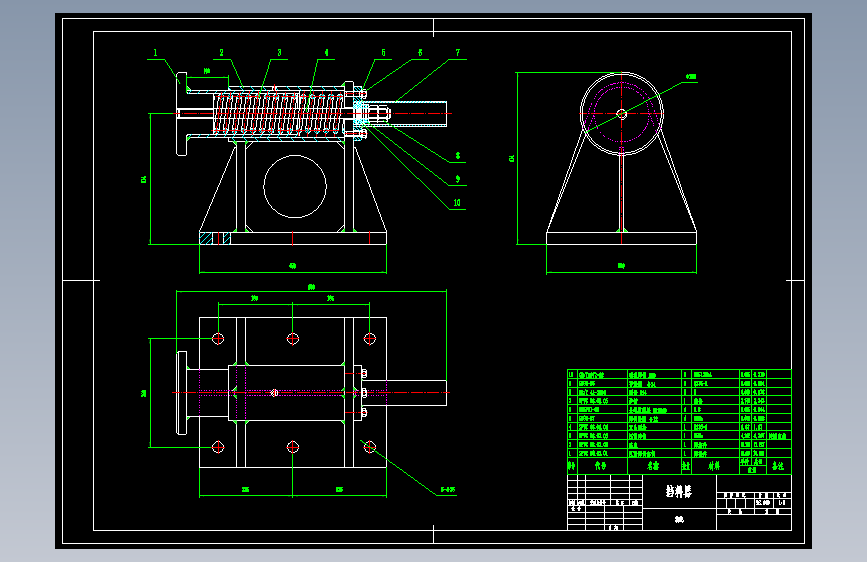867x562 pixels.
Task: Pick the small center circle in the side view
Action: pyautogui.click(x=621, y=114)
